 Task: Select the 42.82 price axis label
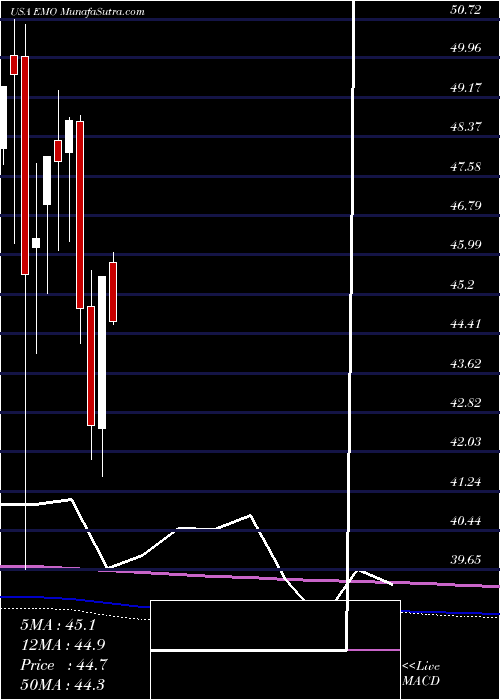[466, 403]
